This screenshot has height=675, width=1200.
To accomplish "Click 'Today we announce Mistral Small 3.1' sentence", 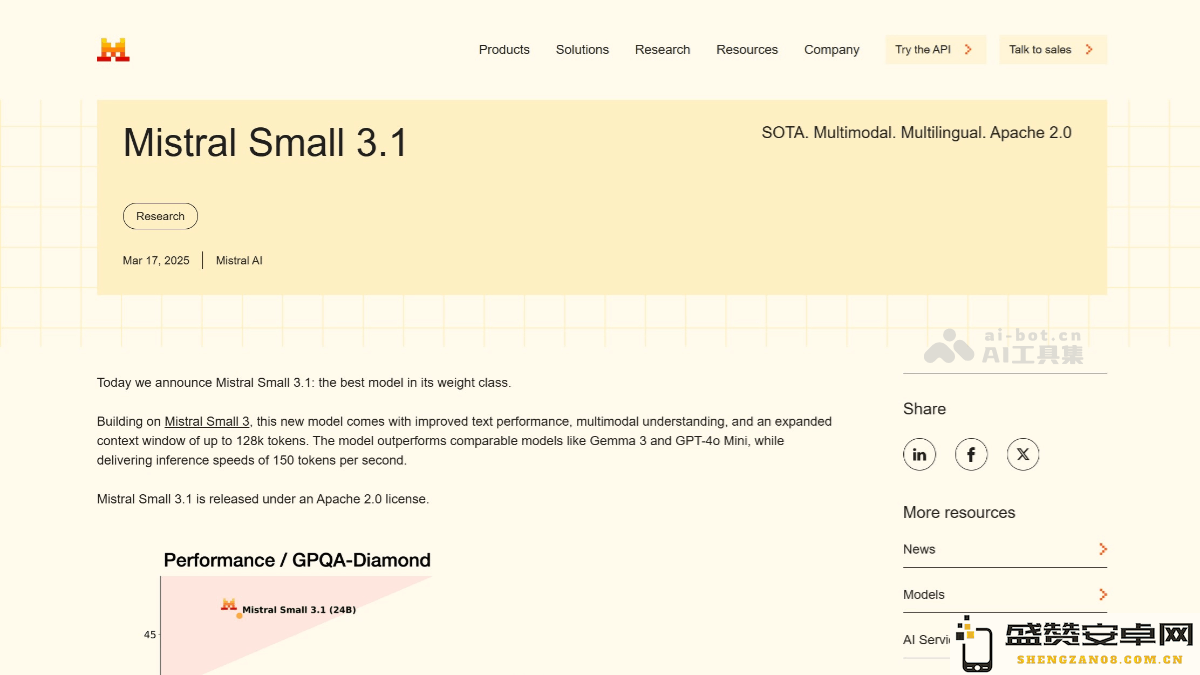I will [x=304, y=383].
